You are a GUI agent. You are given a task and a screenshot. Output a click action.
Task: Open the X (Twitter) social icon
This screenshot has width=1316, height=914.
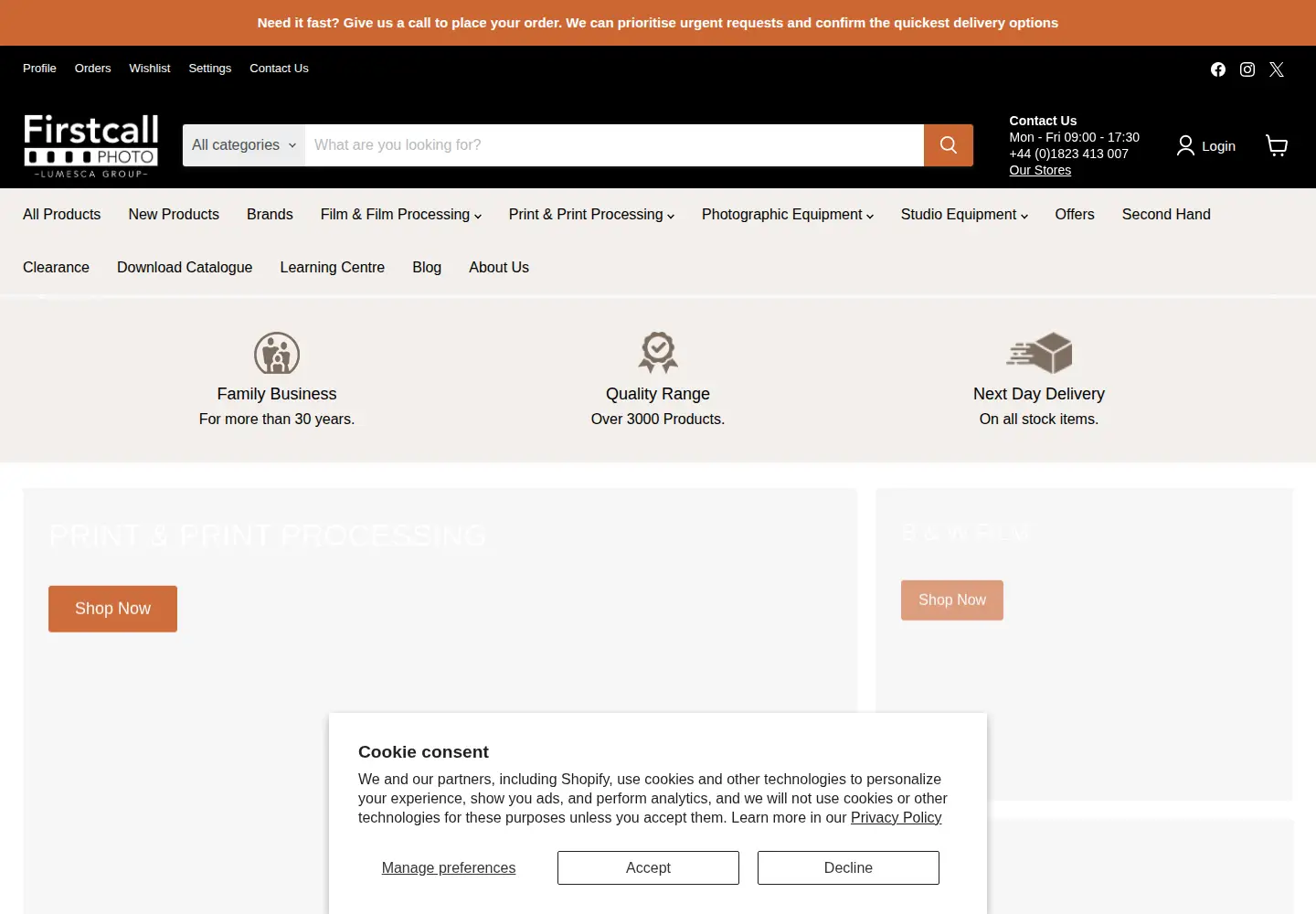(x=1277, y=69)
